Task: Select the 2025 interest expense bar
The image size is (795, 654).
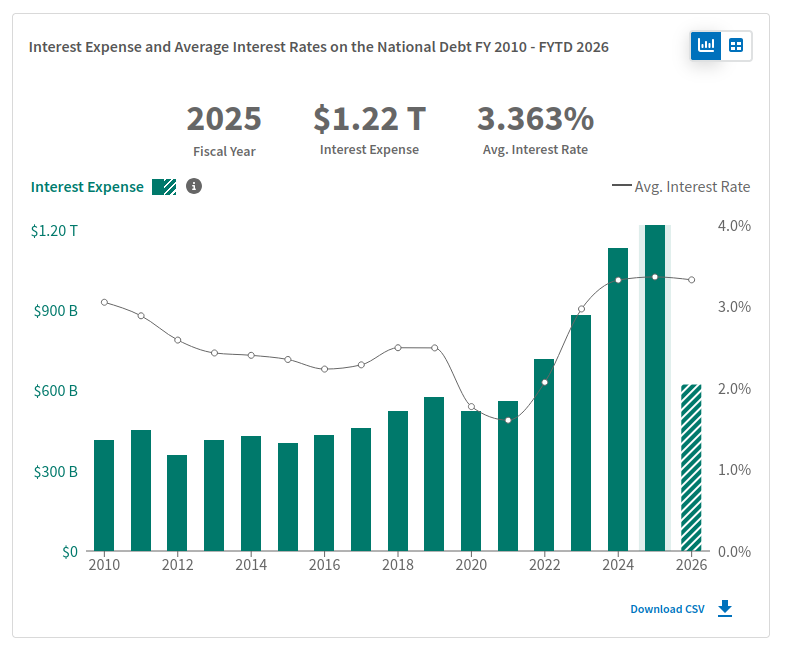Action: click(x=655, y=388)
